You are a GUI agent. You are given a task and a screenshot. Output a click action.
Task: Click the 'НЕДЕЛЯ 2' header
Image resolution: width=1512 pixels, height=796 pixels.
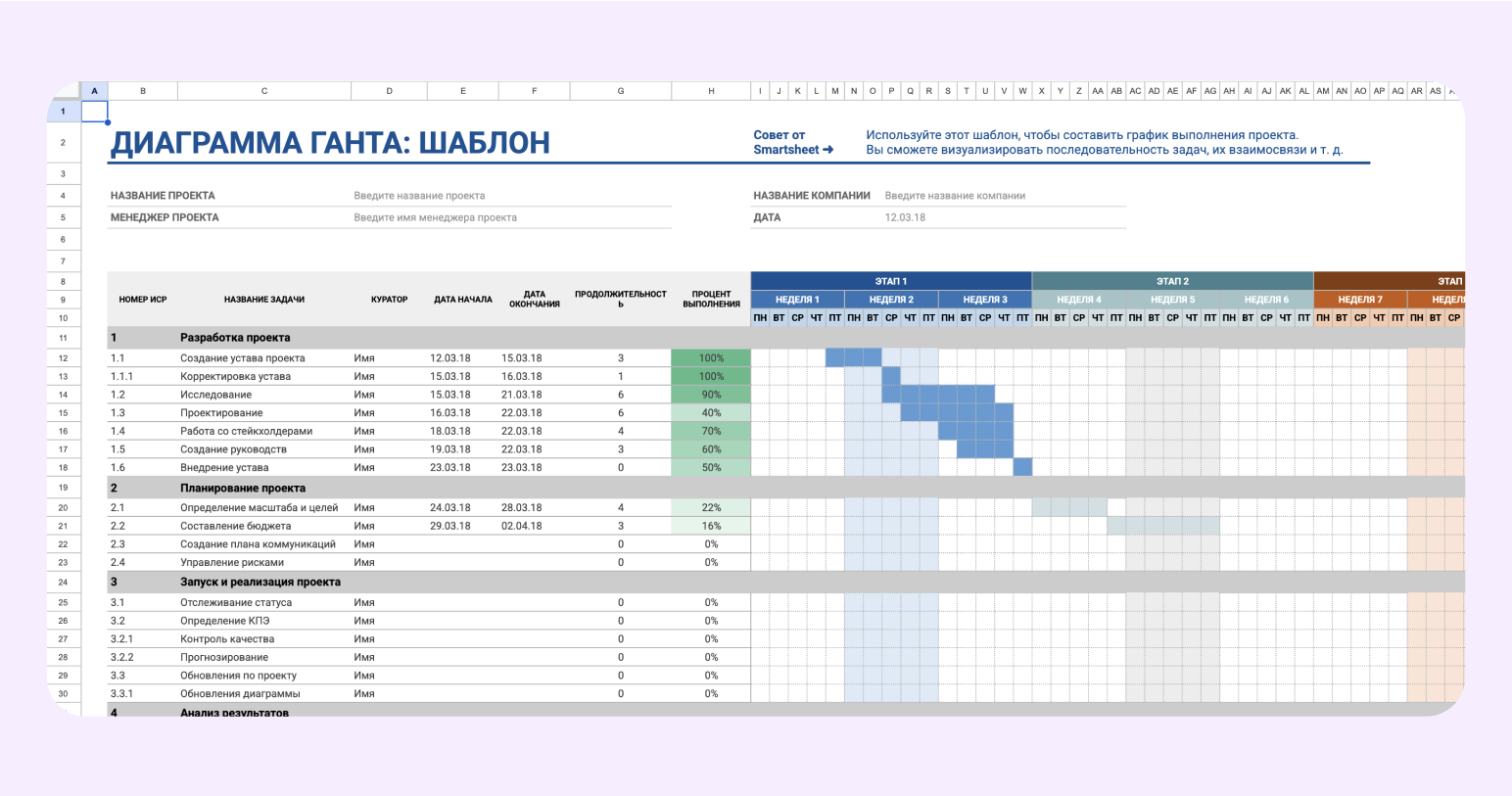coord(891,300)
